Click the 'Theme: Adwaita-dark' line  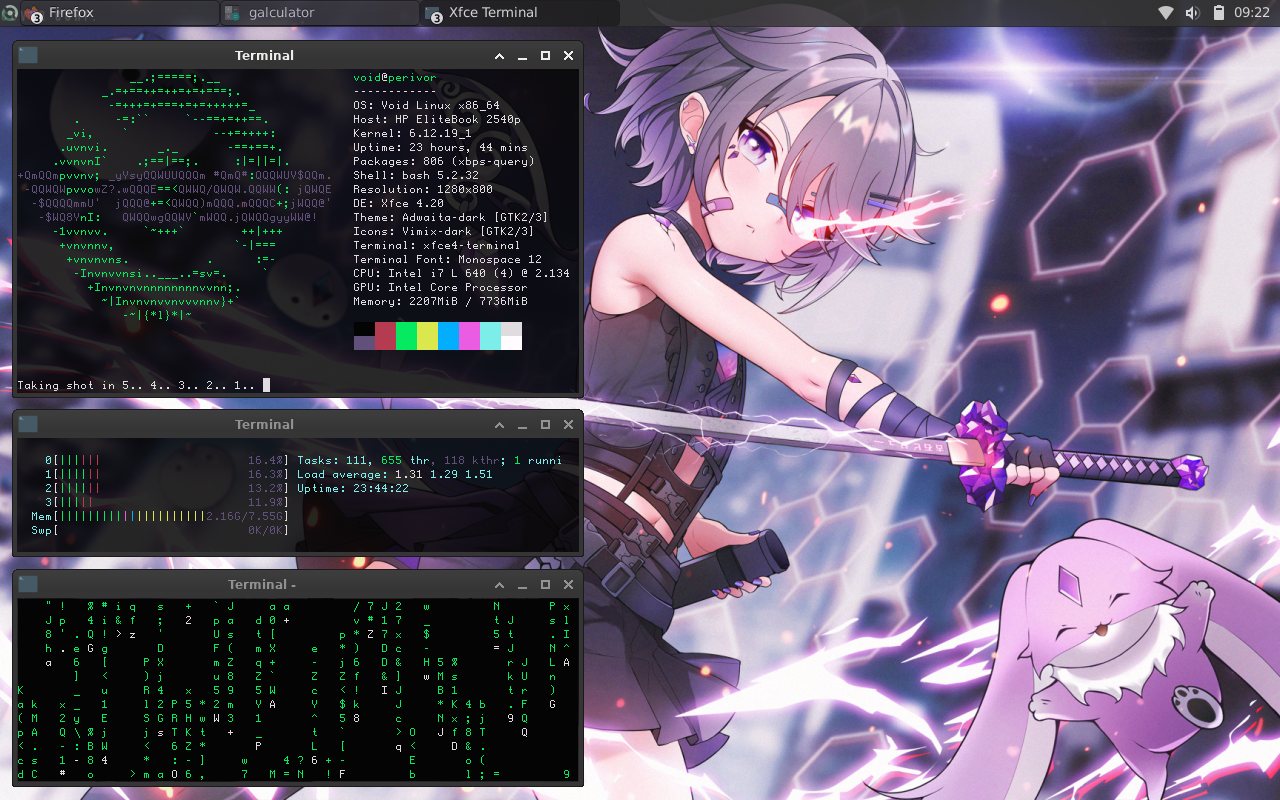(444, 217)
